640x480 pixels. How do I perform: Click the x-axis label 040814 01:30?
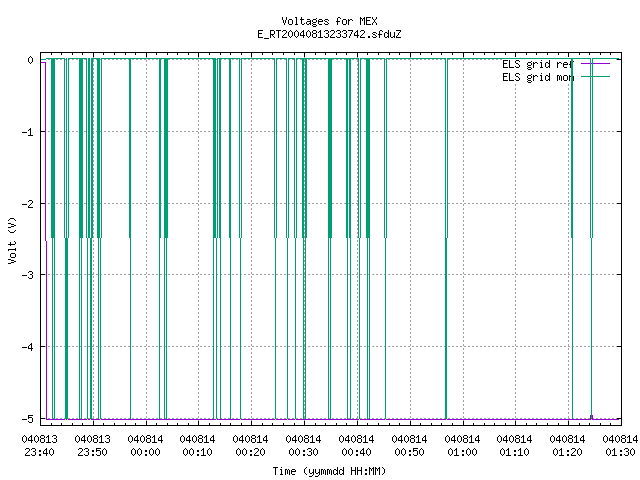(620, 446)
